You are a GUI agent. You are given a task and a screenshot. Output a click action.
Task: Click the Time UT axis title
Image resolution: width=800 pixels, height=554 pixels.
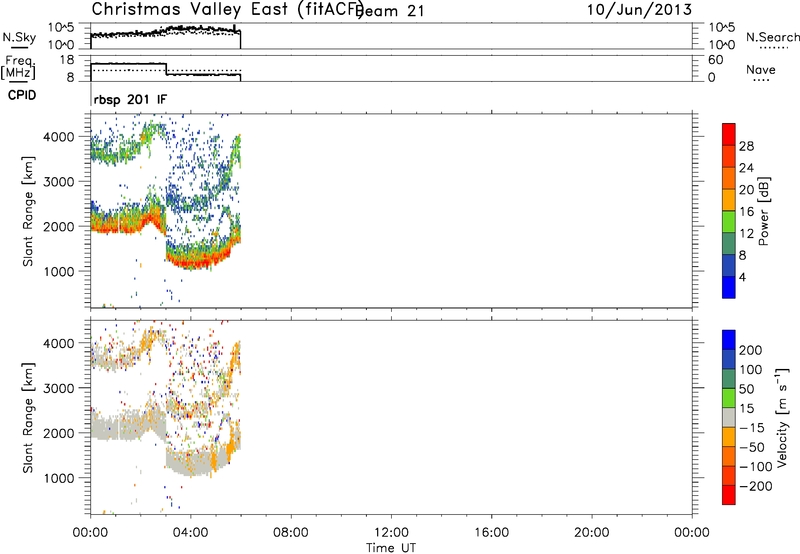(391, 548)
